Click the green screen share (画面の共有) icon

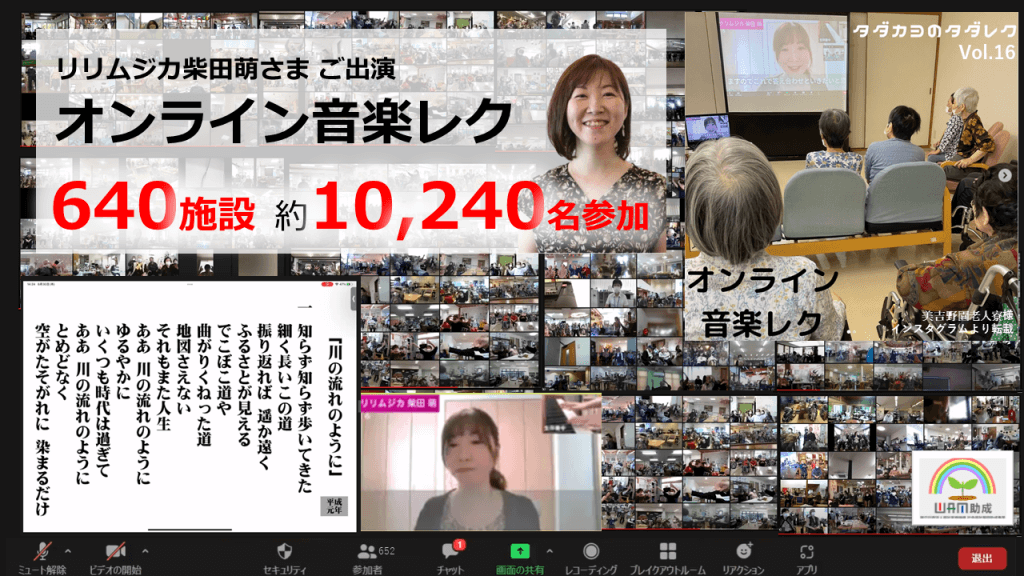519,552
